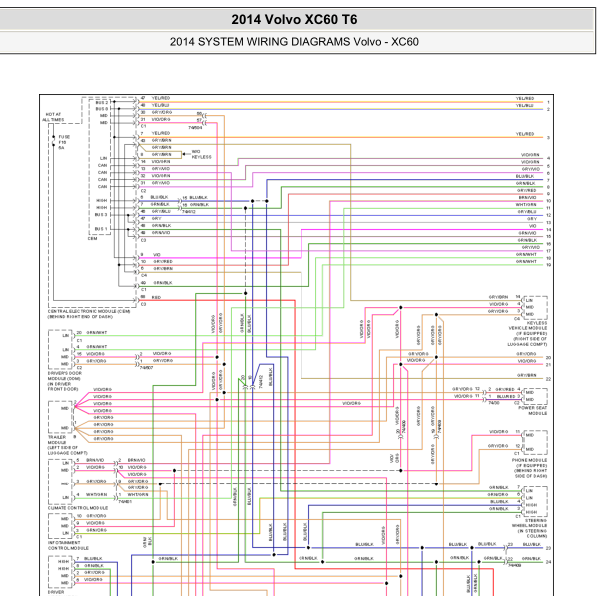Click "GRY/BRN" label at right reference 22
This screenshot has width=599, height=596.
tap(527, 375)
